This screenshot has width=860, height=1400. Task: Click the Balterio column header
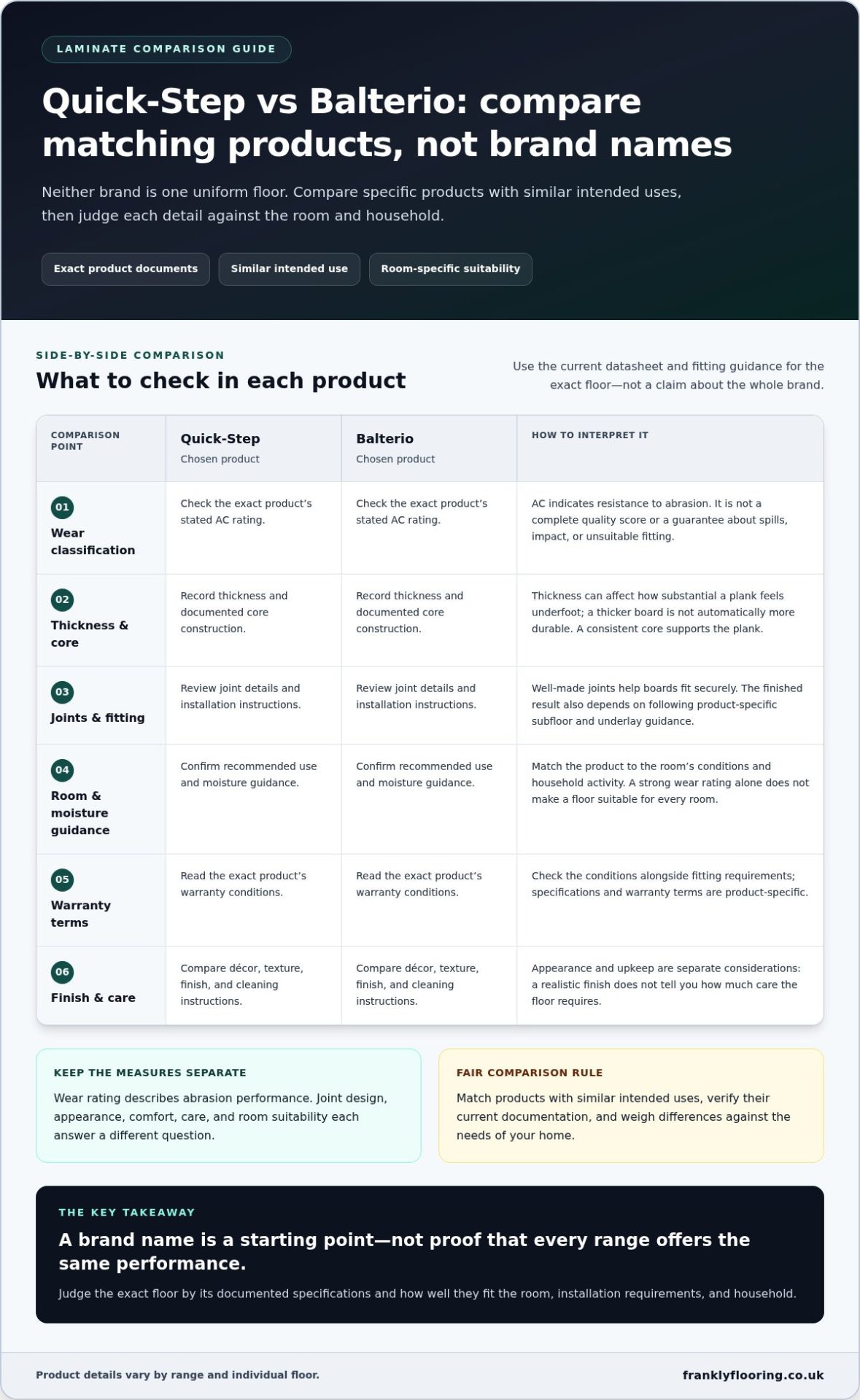pyautogui.click(x=429, y=448)
